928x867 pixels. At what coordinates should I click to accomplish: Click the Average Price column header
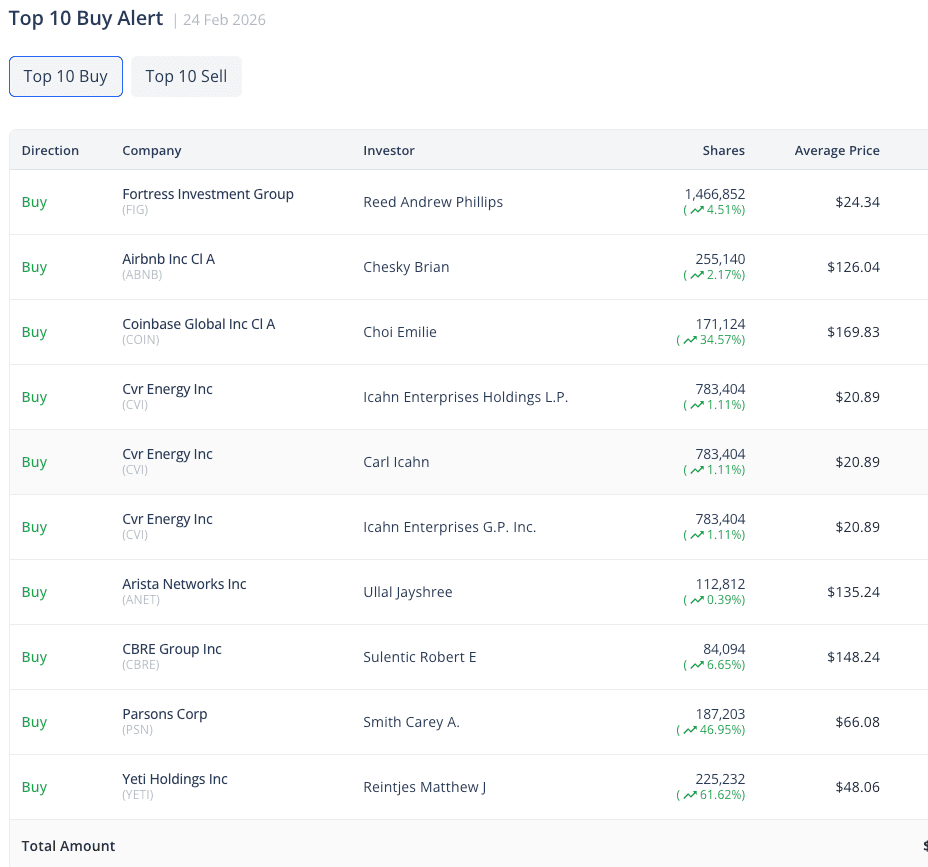point(837,150)
